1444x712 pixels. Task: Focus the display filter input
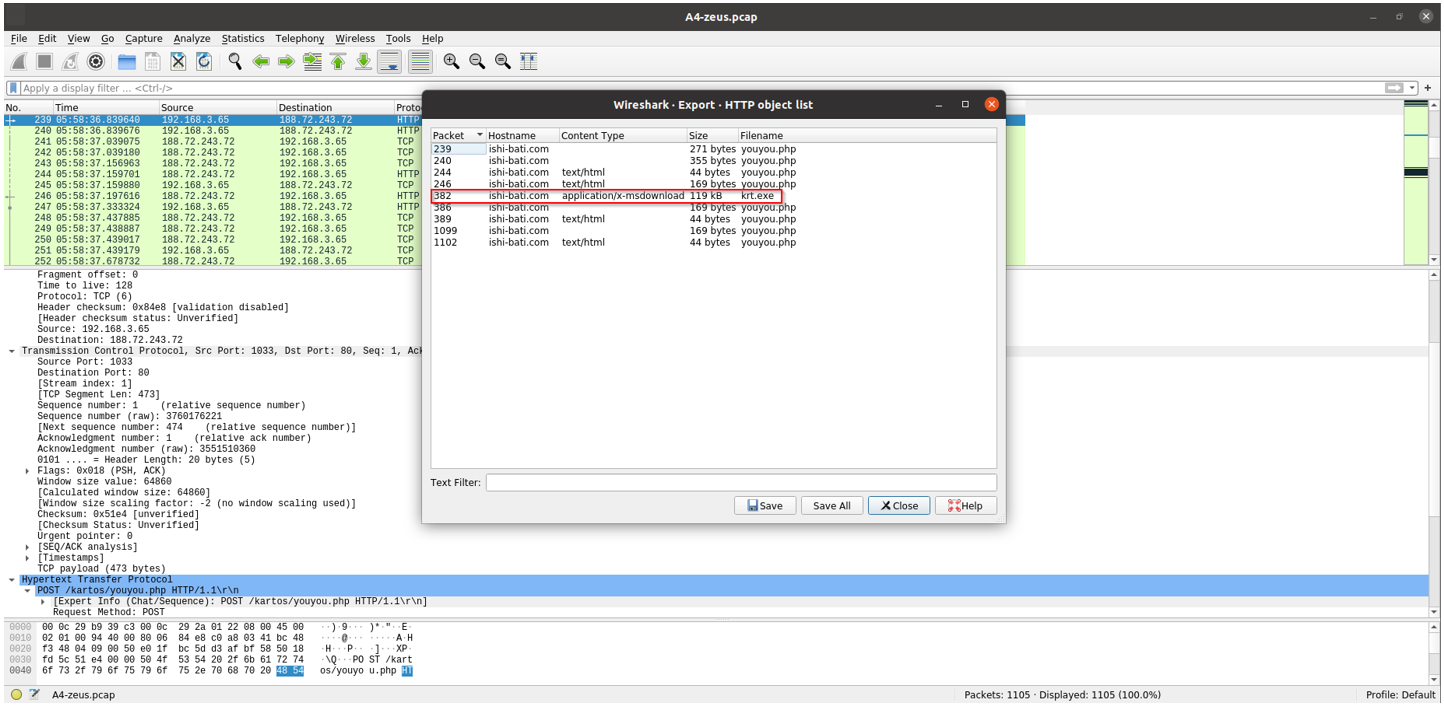click(x=700, y=88)
